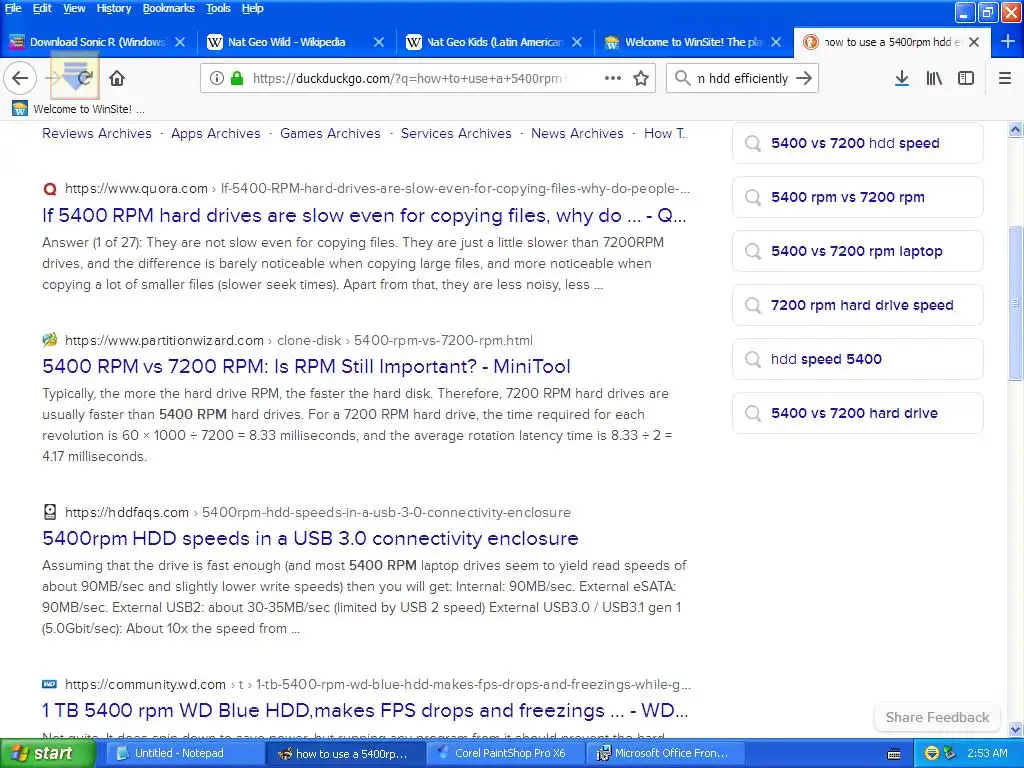Open the Bookmarks menu
Image resolution: width=1024 pixels, height=768 pixels.
[168, 8]
